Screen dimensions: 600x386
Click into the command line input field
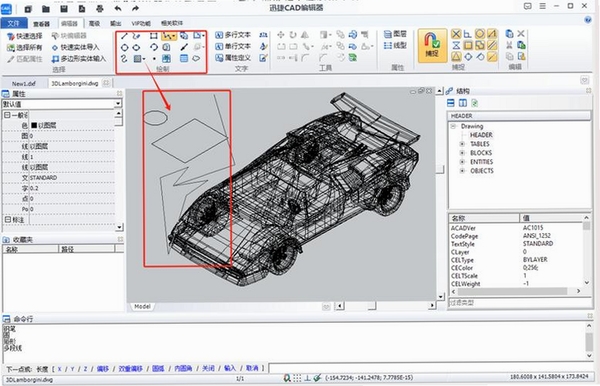430,368
